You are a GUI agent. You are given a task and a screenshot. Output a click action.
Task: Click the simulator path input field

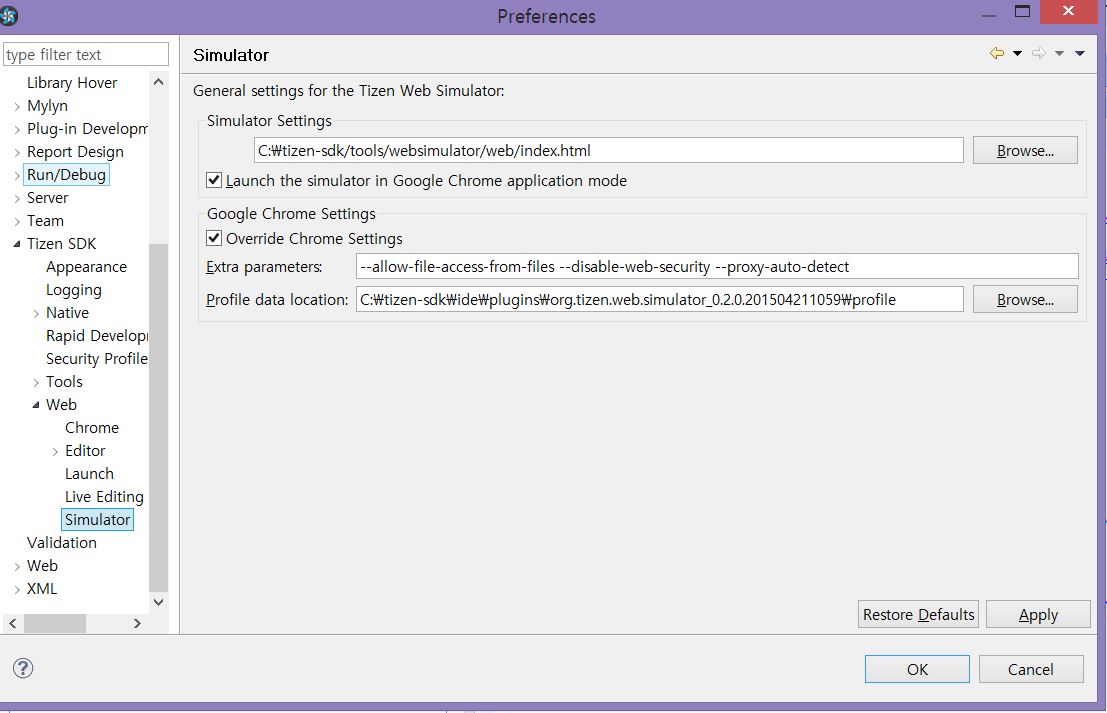click(609, 150)
